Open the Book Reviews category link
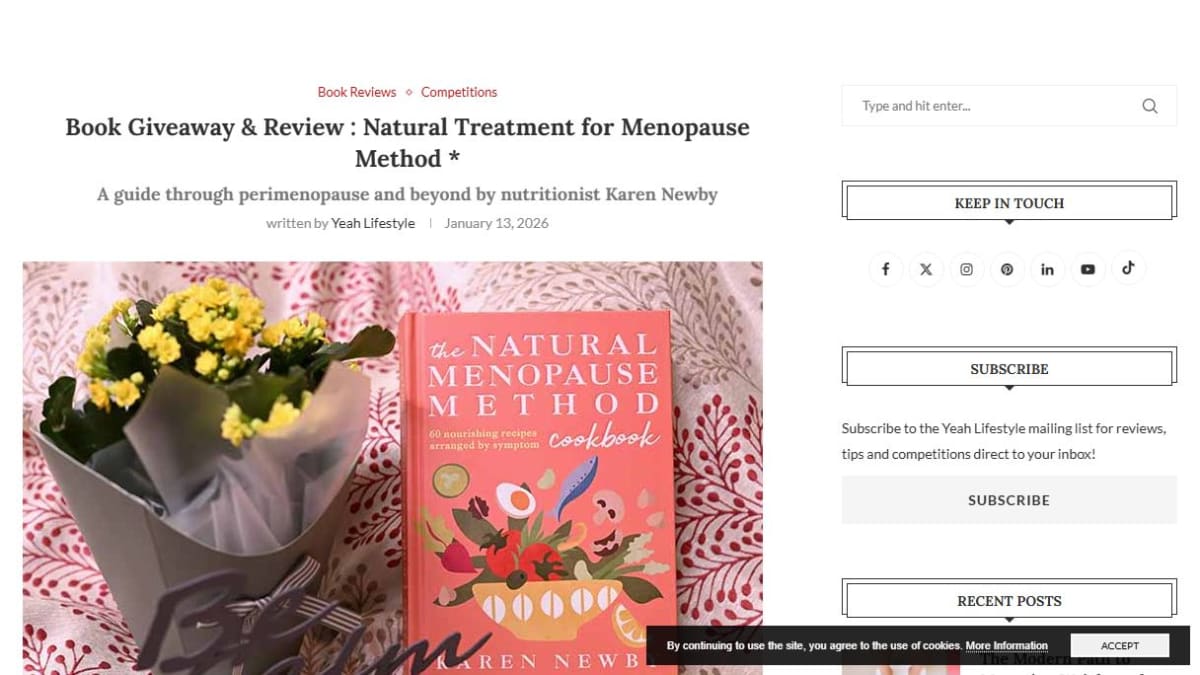The height and width of the screenshot is (675, 1200). [x=357, y=92]
